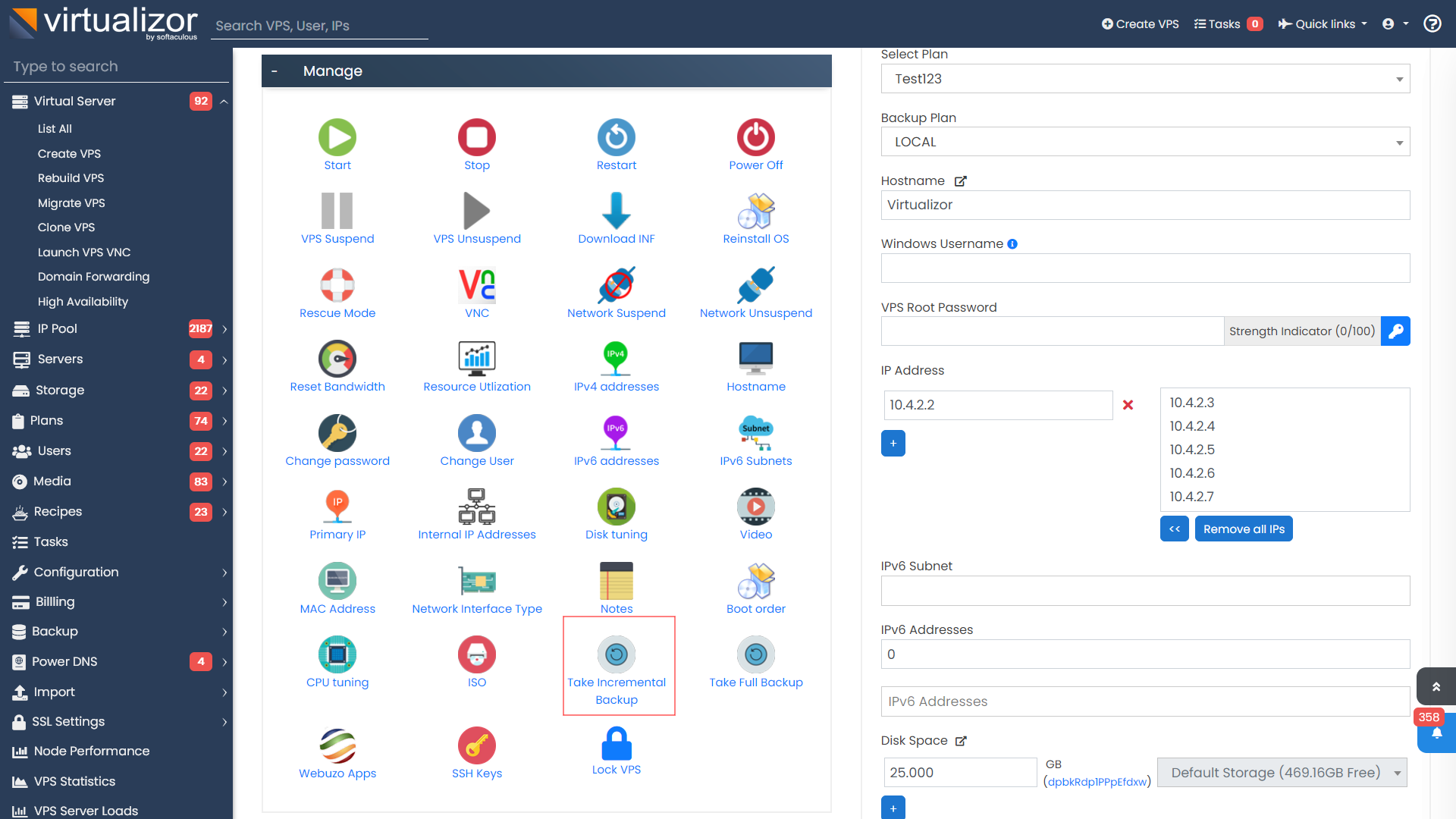Open the Notes notepad icon
1456x819 pixels.
pos(617,581)
